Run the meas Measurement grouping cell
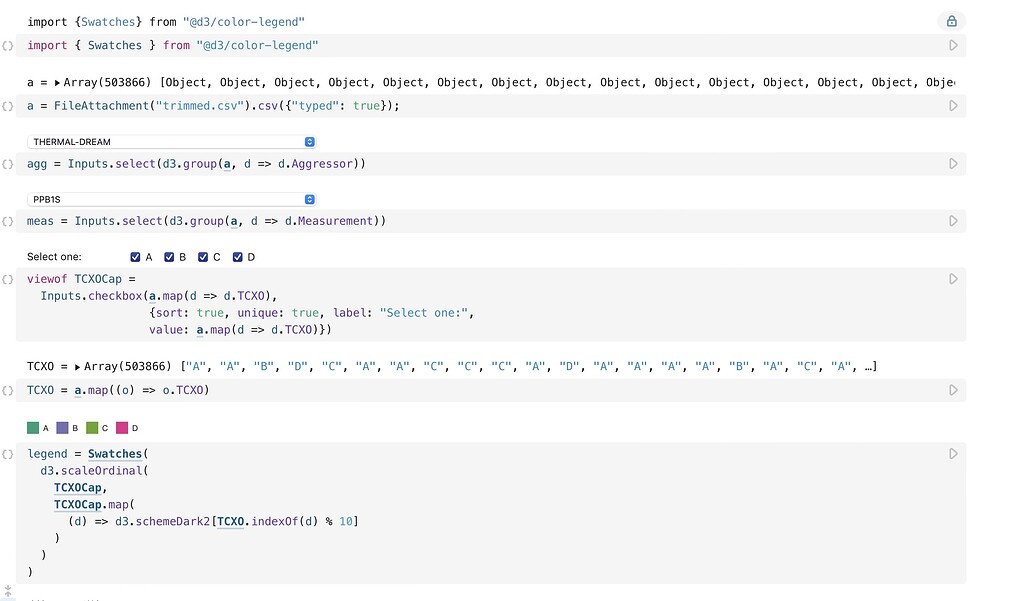The width and height of the screenshot is (1024, 601). click(x=953, y=221)
